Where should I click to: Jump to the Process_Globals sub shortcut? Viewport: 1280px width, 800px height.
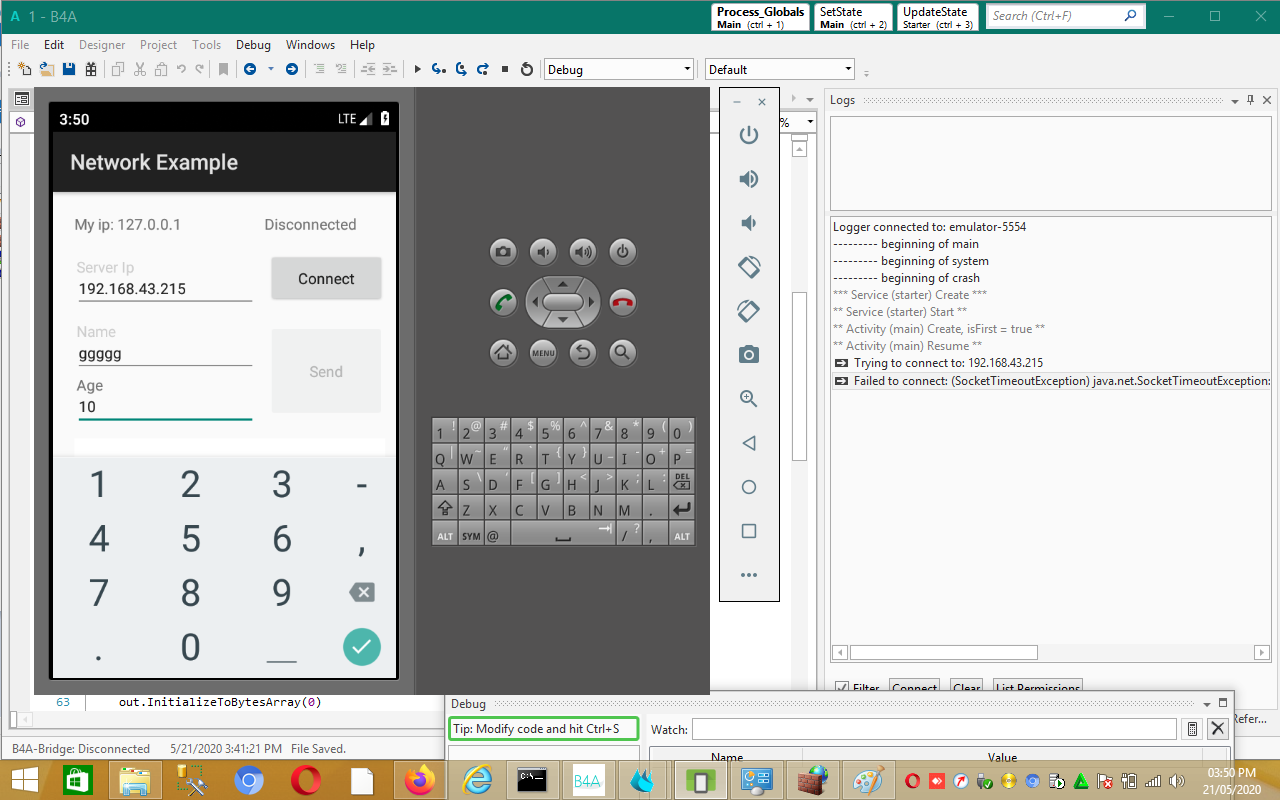click(761, 17)
